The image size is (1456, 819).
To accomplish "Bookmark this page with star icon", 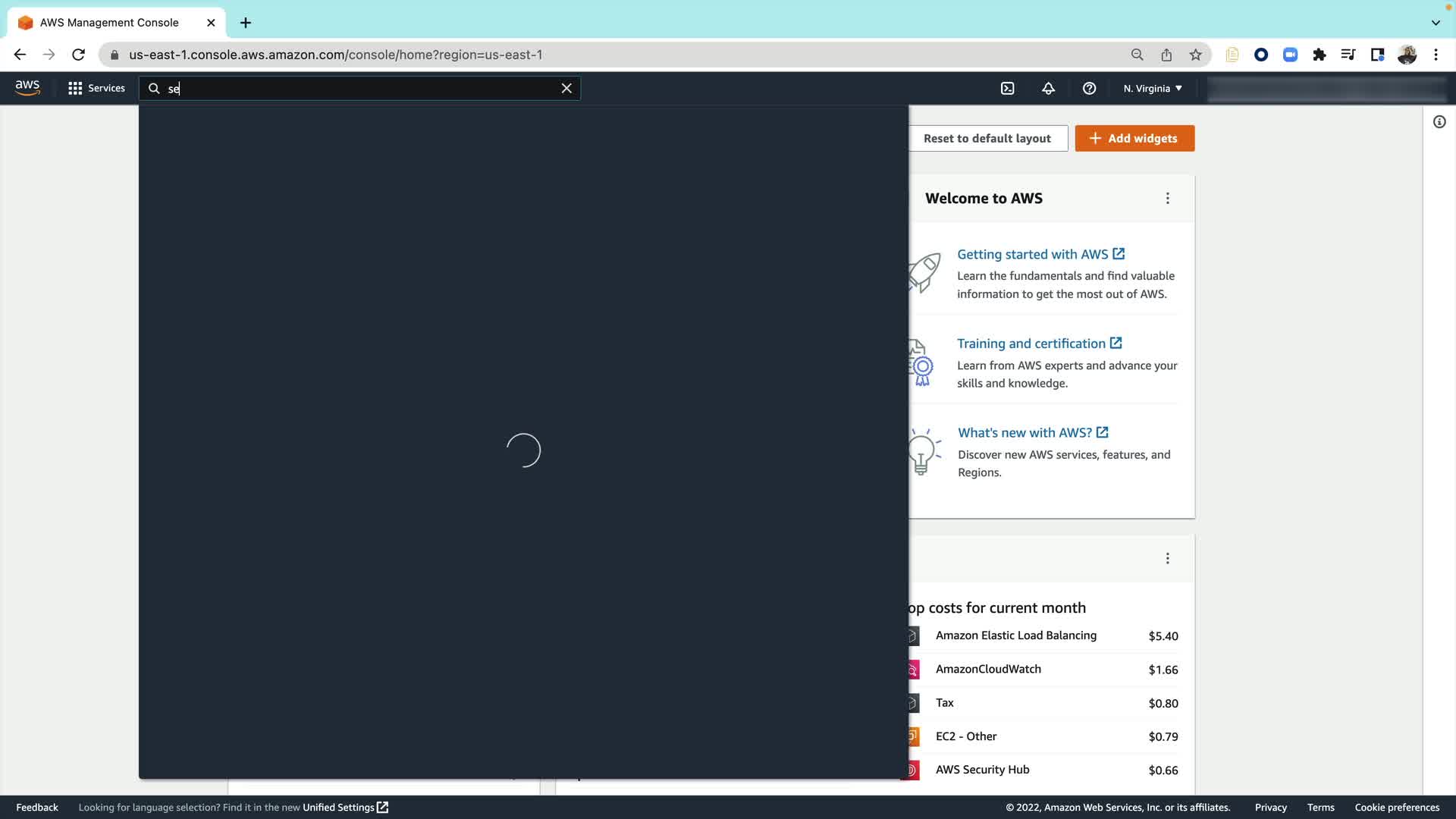I will 1196,55.
